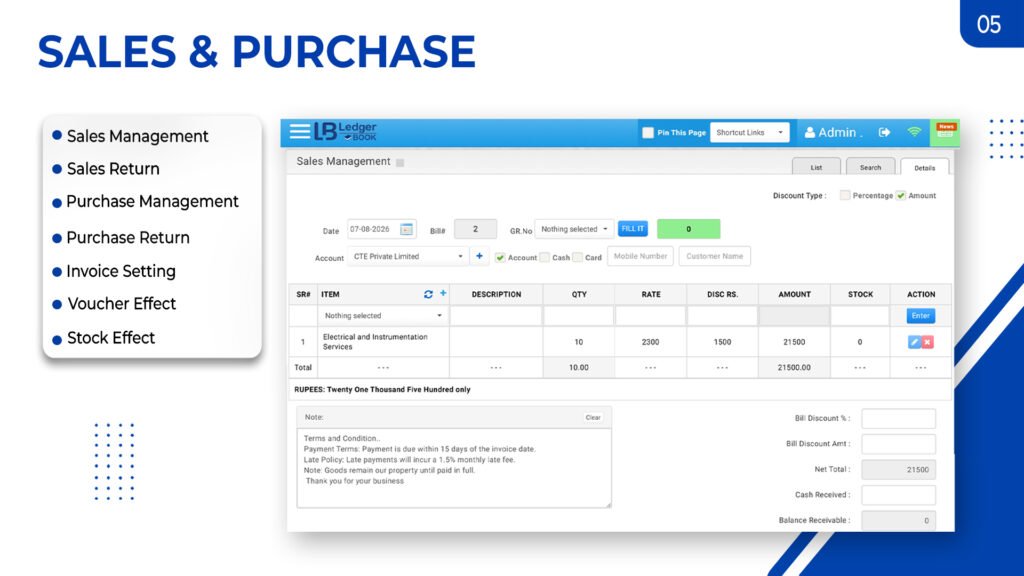Click the Date input field
1024x576 pixels.
pyautogui.click(x=373, y=229)
